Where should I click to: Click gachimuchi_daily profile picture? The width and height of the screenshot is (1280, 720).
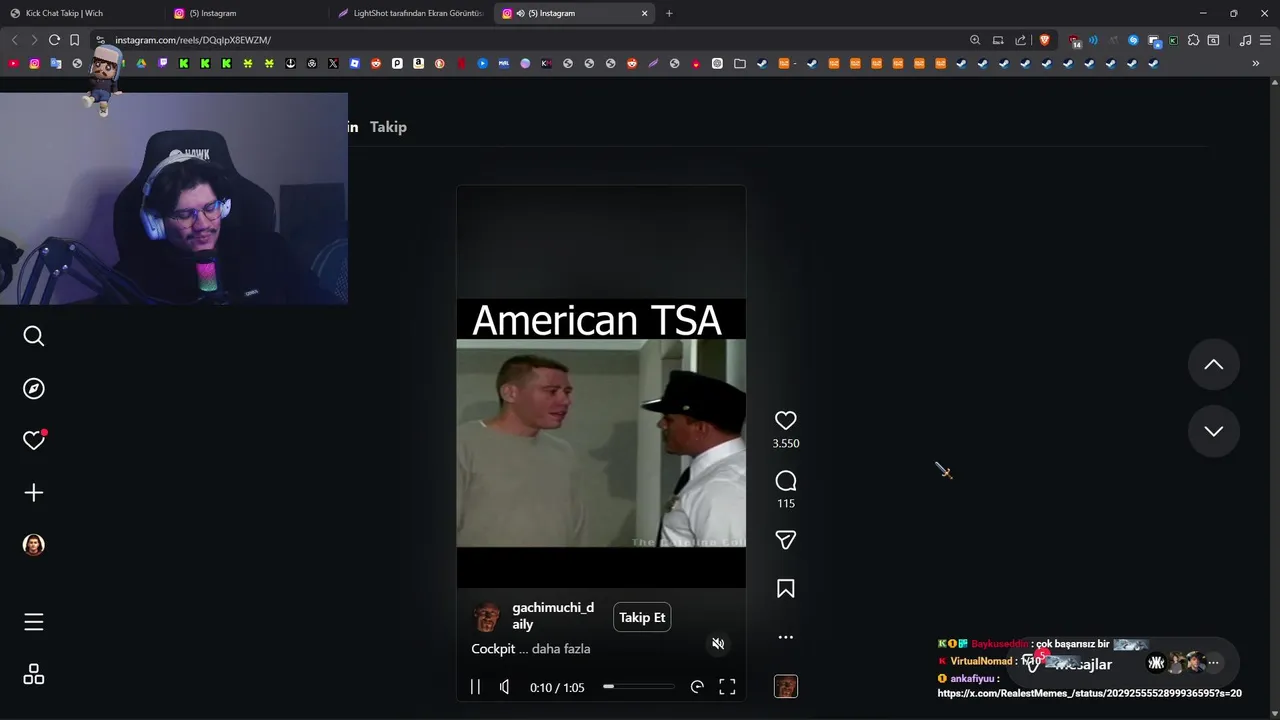(487, 617)
